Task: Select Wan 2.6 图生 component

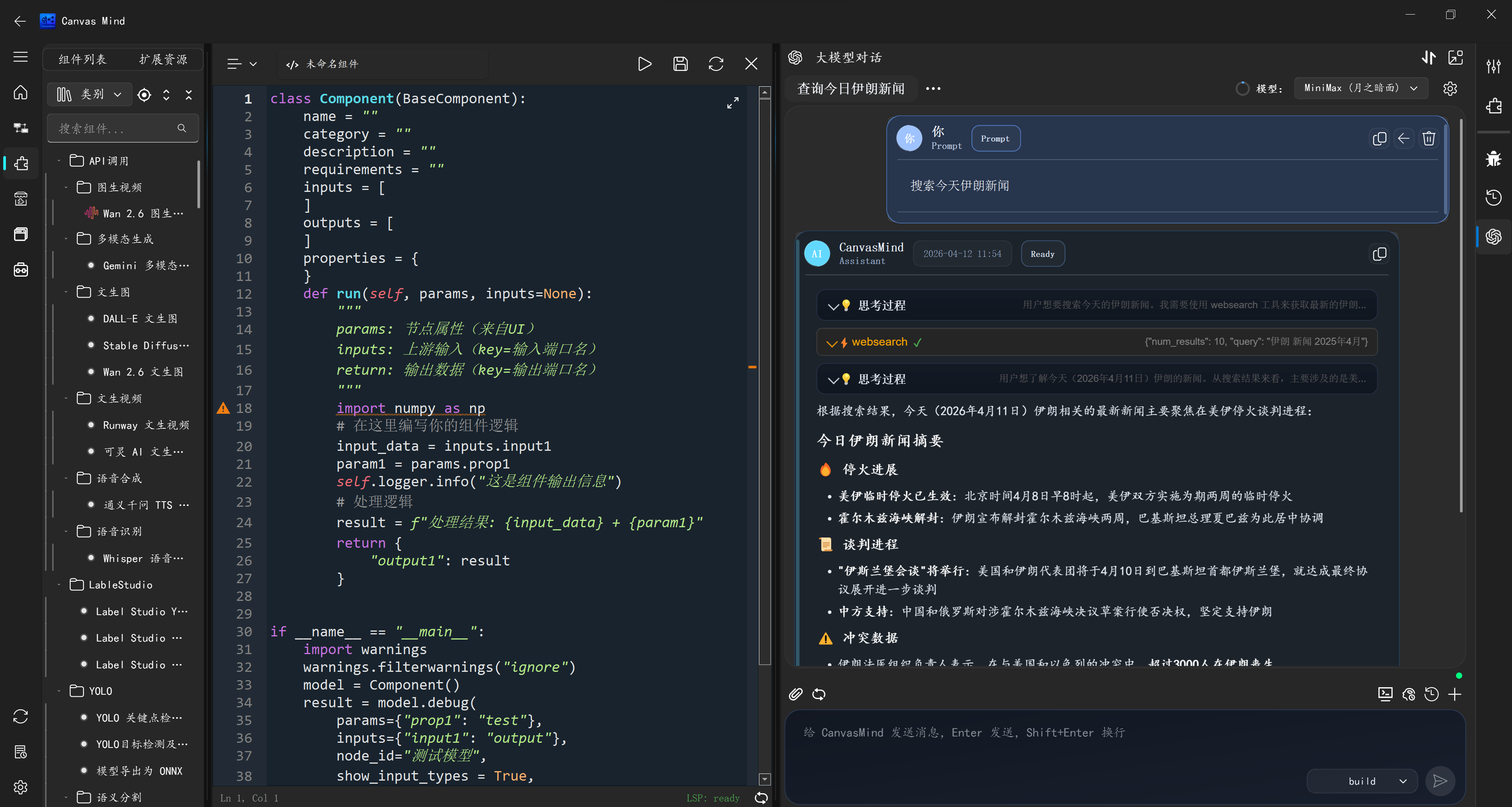Action: pyautogui.click(x=134, y=214)
